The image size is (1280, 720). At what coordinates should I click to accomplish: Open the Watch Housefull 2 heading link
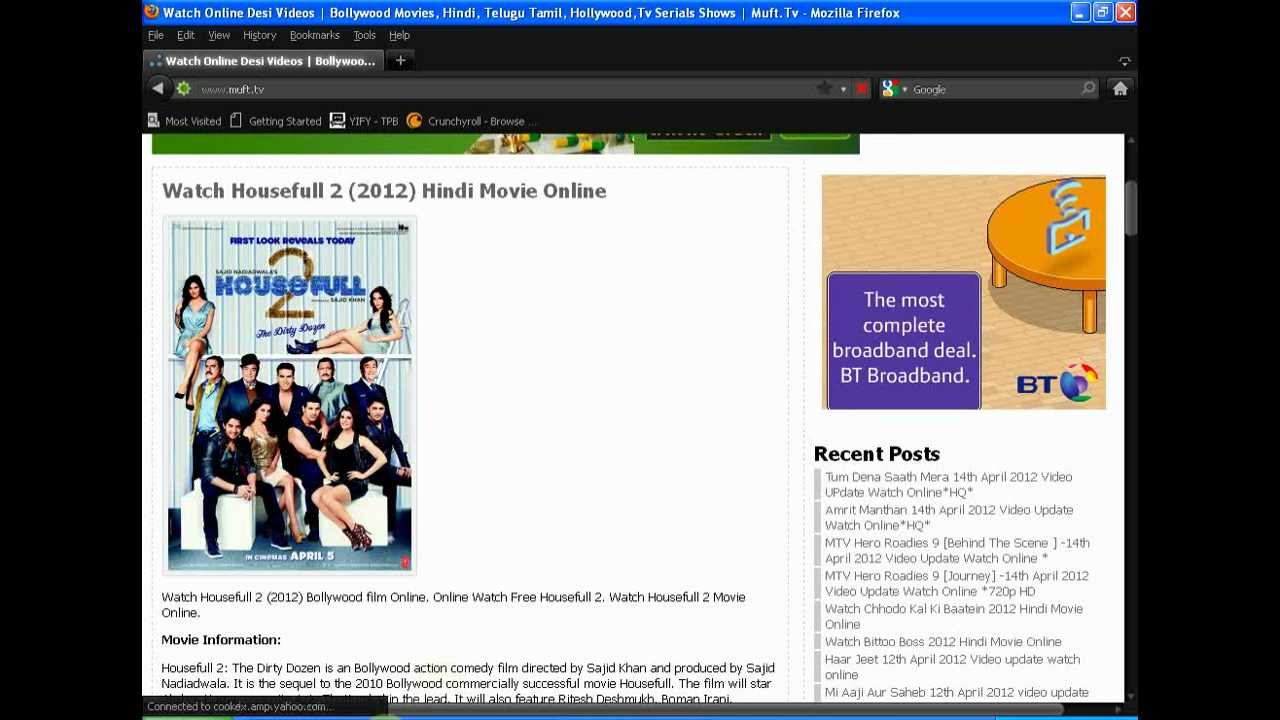pyautogui.click(x=384, y=190)
